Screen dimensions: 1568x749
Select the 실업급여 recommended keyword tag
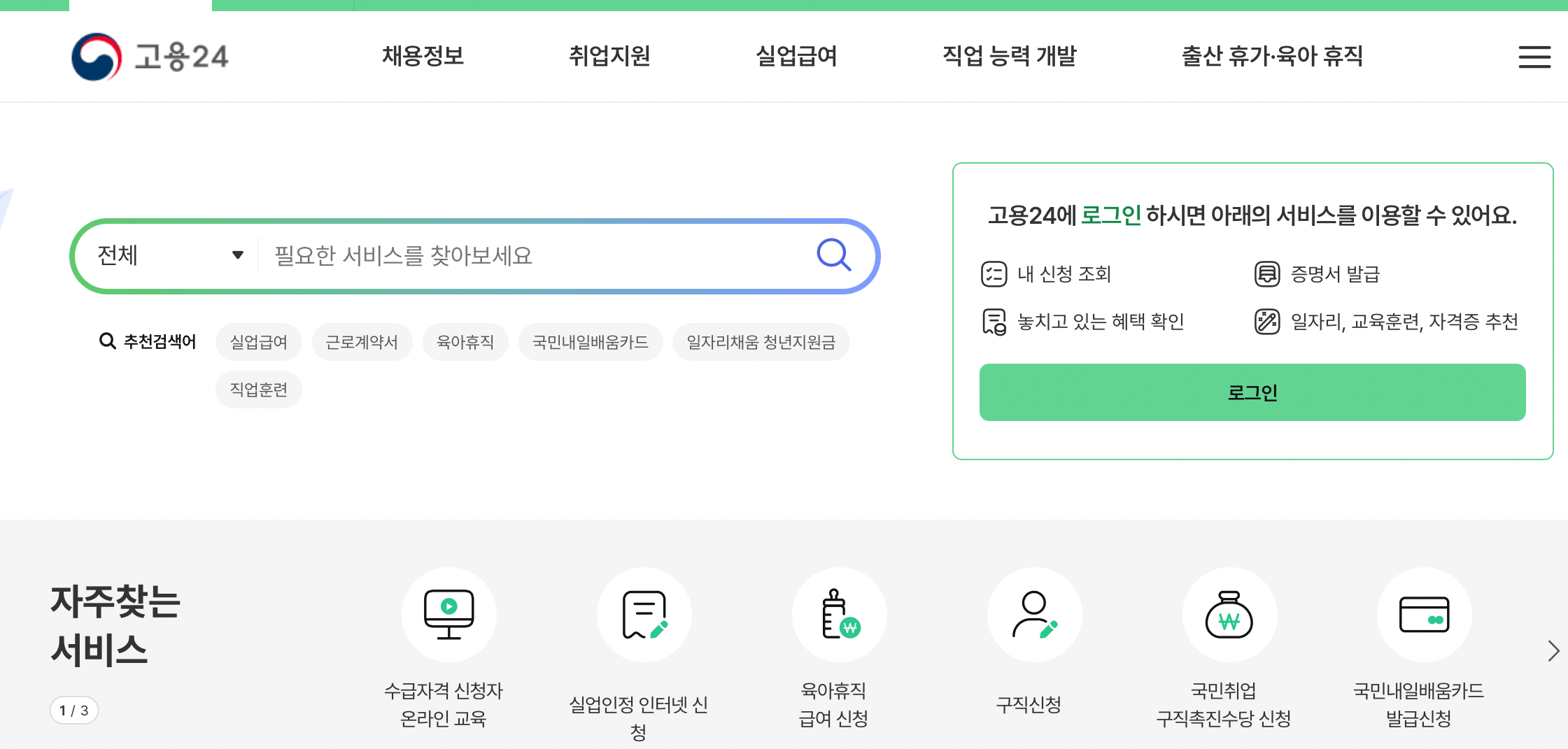point(258,342)
